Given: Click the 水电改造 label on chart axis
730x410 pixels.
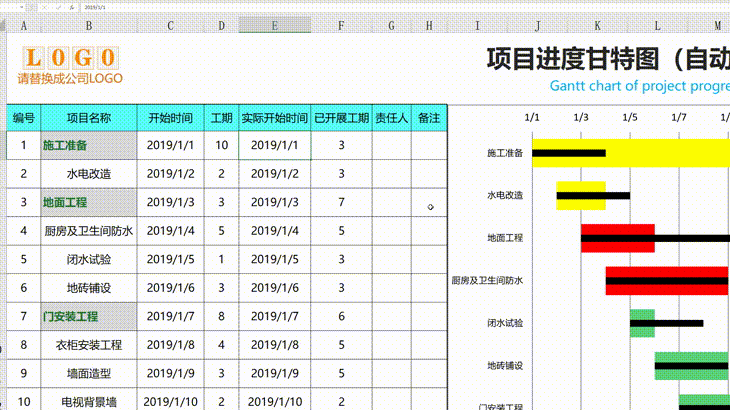Looking at the screenshot, I should pyautogui.click(x=505, y=195).
